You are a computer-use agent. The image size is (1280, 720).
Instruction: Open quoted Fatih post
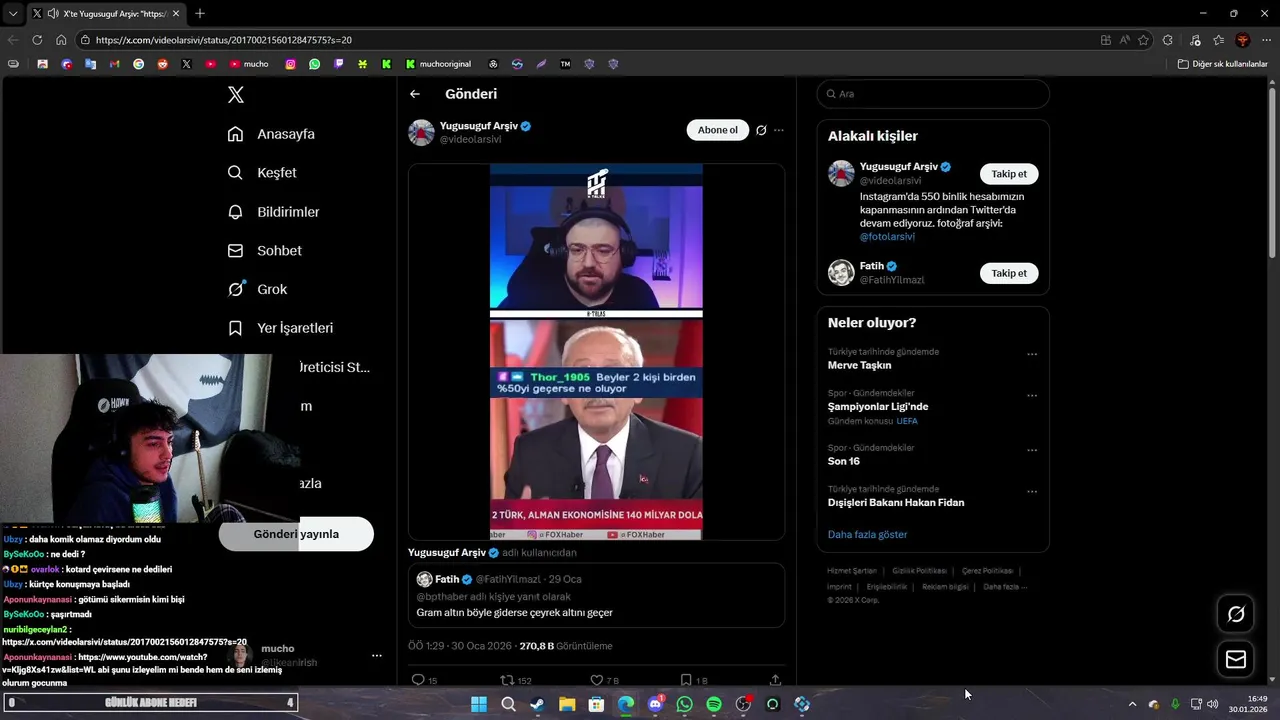[596, 595]
